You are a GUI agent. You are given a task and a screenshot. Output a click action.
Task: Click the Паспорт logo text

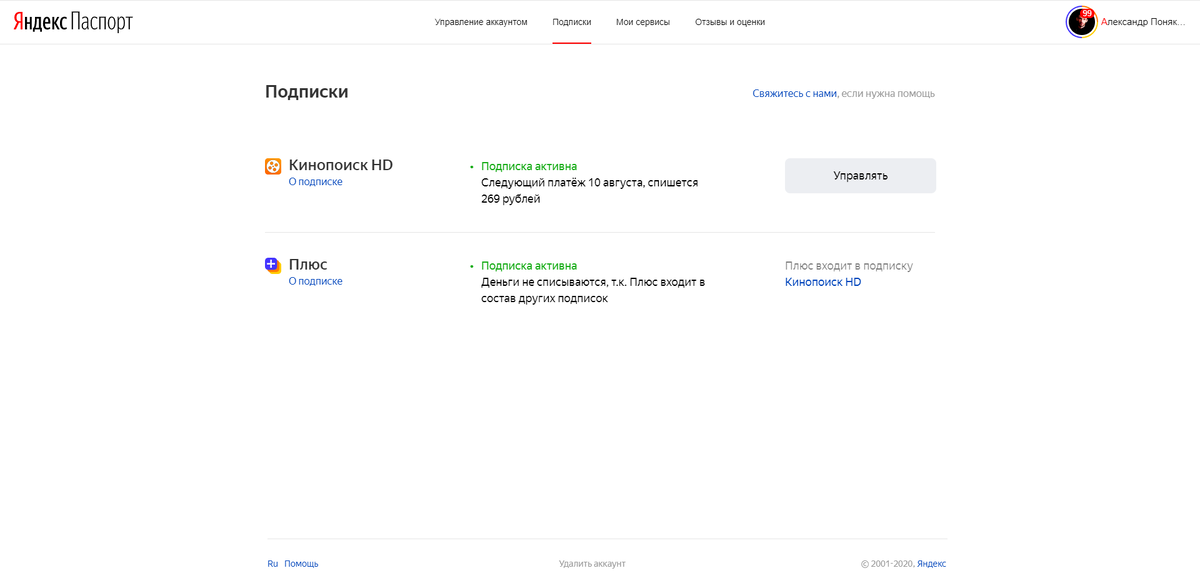tap(101, 22)
